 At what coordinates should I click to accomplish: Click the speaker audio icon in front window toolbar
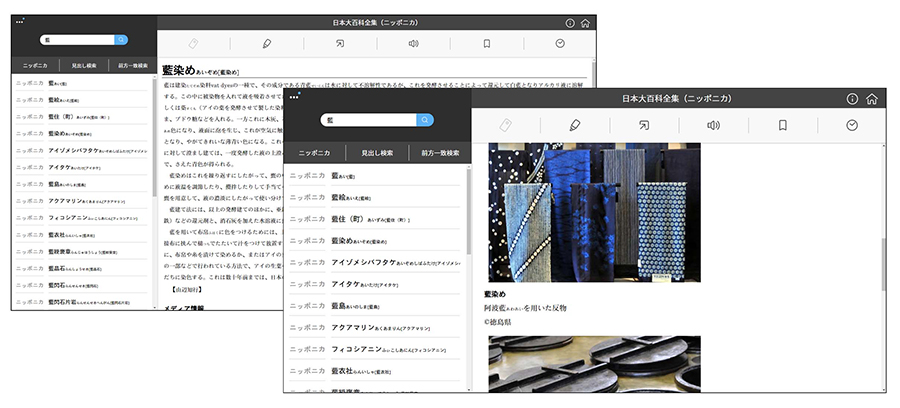(713, 125)
